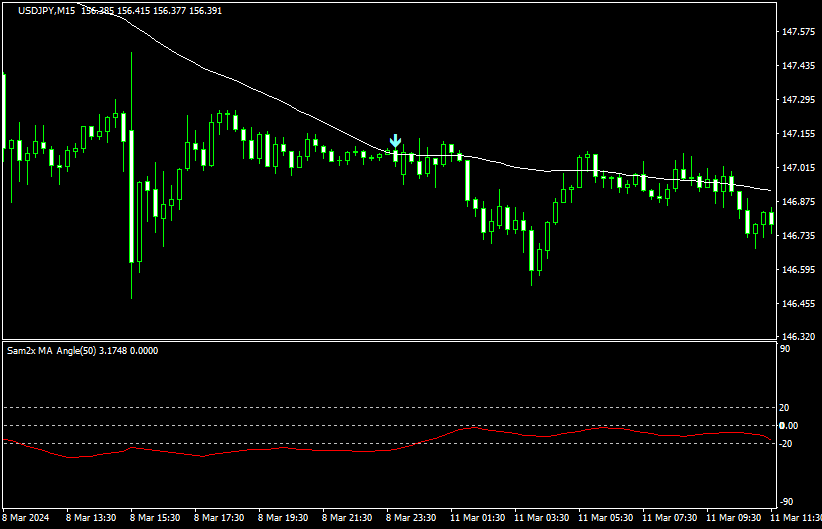Click the 8 Mar 17:30 time label
This screenshot has width=822, height=529.
pyautogui.click(x=219, y=519)
